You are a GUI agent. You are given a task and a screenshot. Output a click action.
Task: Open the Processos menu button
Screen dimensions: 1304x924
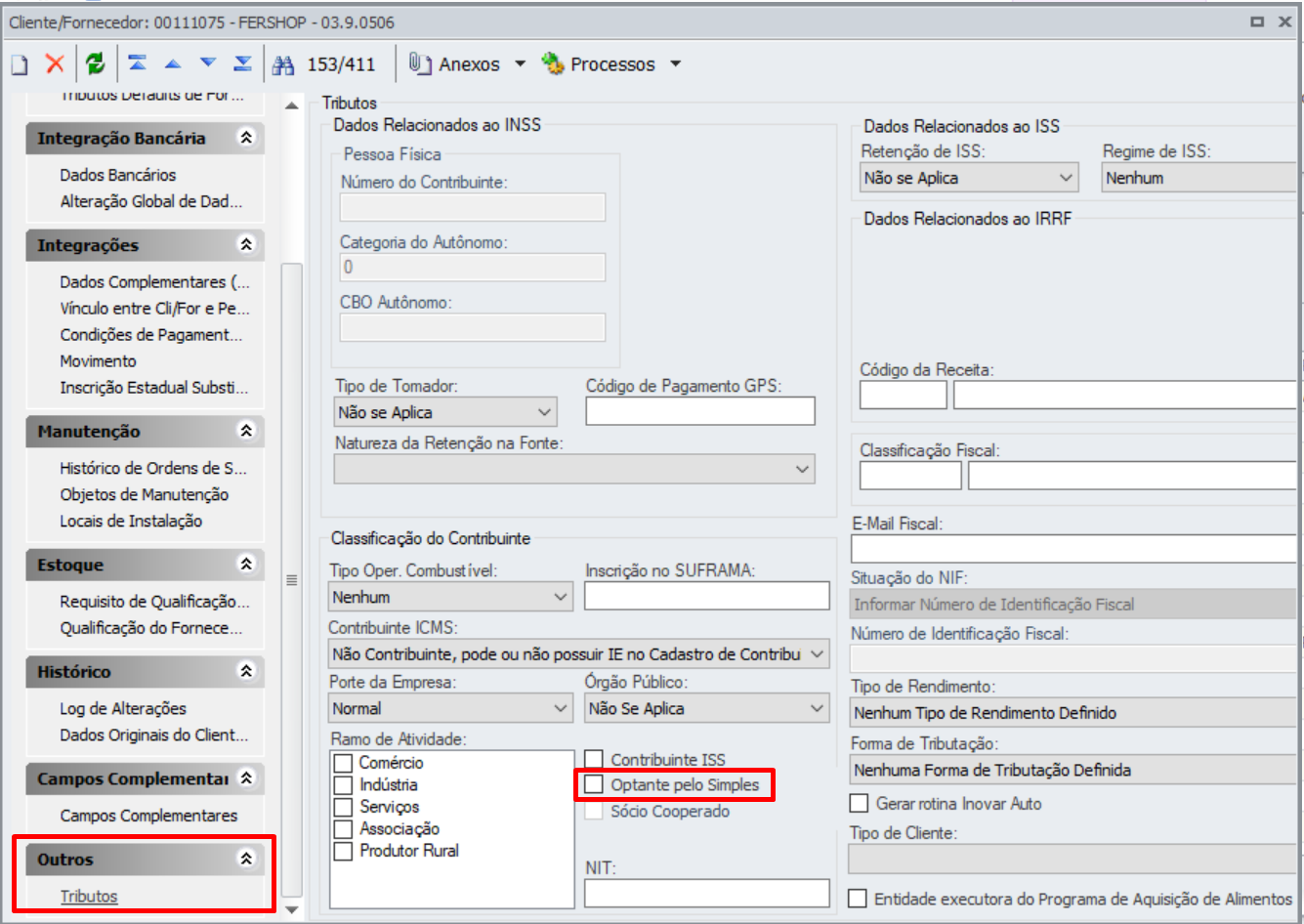[599, 63]
